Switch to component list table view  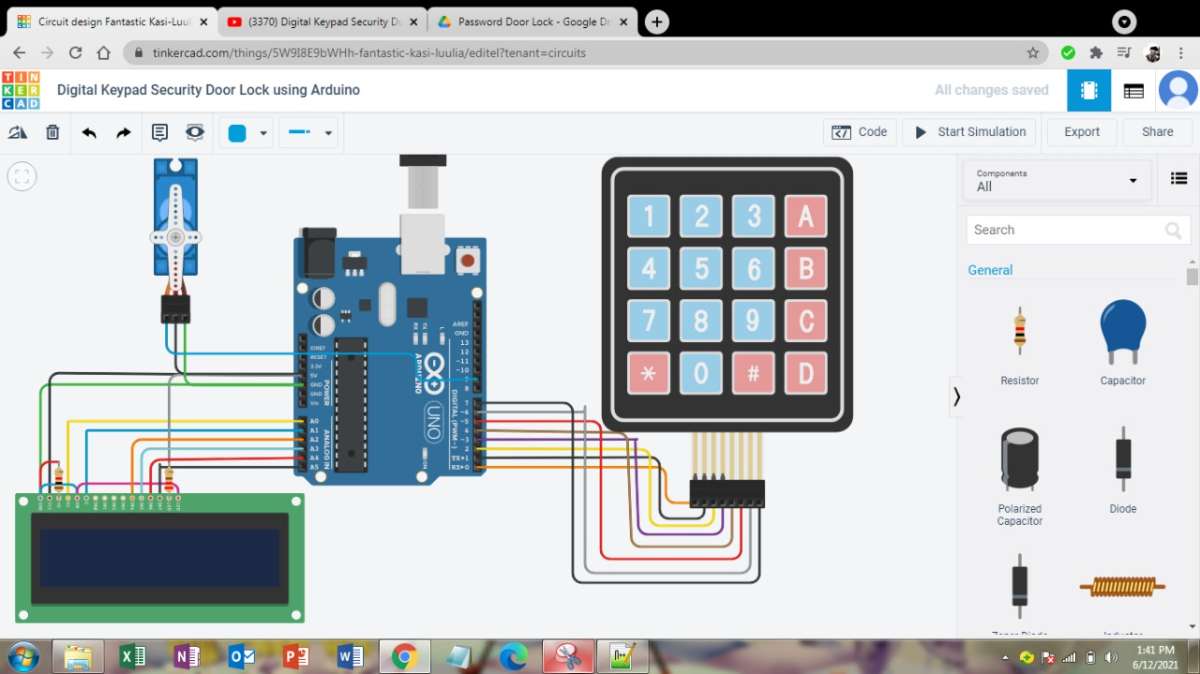pos(1133,90)
